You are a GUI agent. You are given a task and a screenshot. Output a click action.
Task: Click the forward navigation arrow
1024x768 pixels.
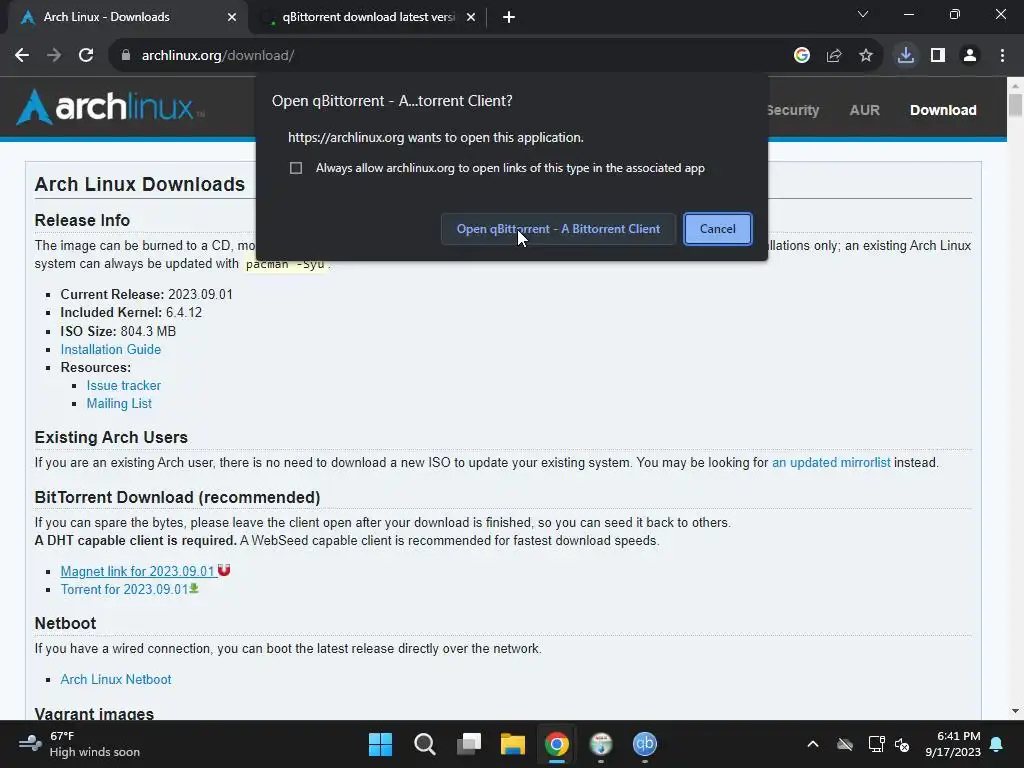click(x=54, y=56)
